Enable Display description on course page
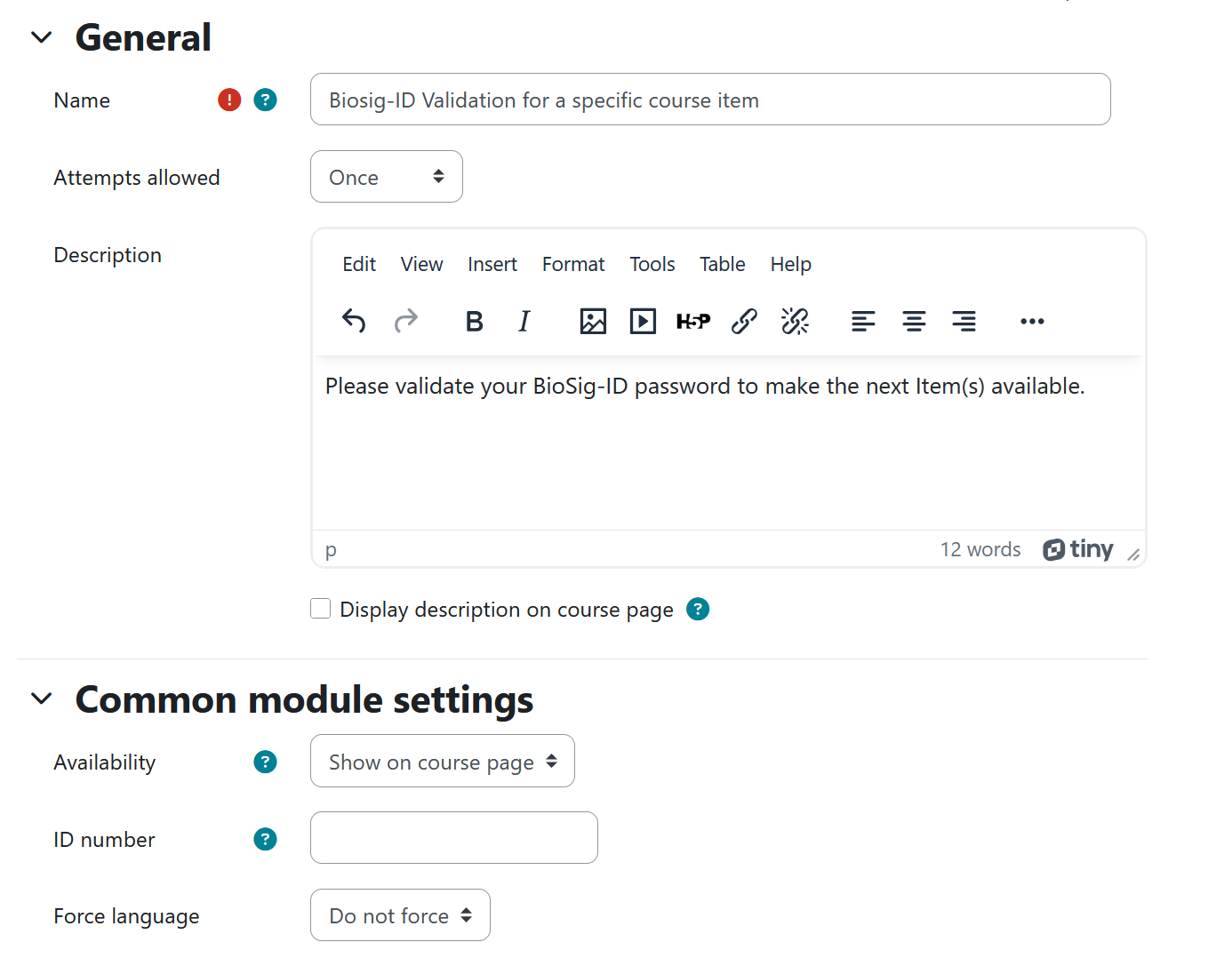Viewport: 1232px width, 958px height. click(x=320, y=608)
